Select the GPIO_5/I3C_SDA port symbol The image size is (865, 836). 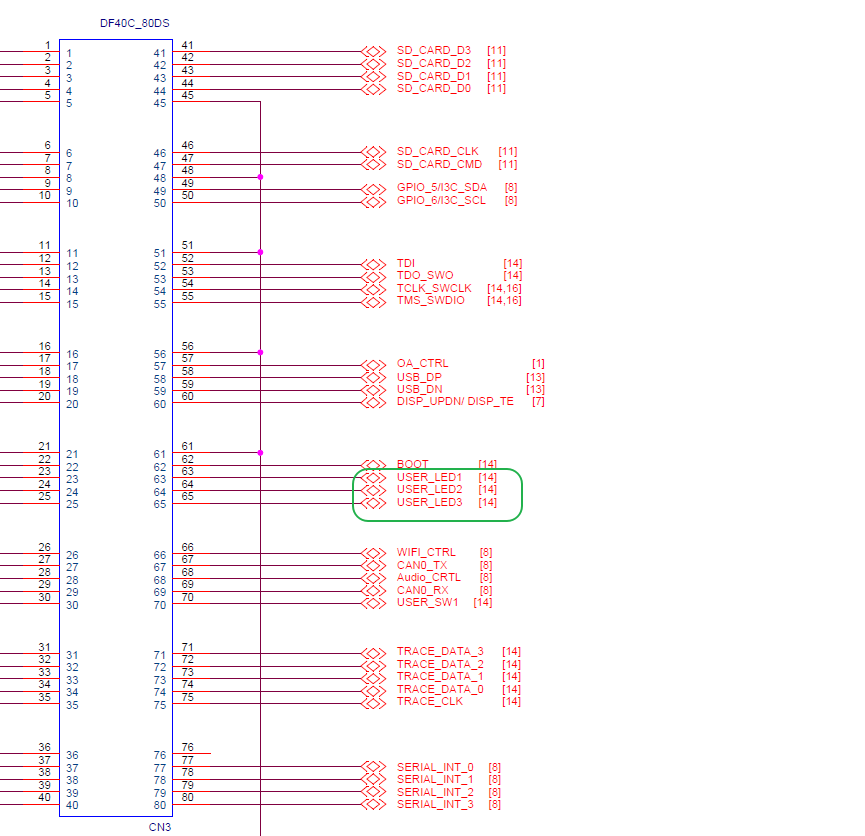[x=373, y=189]
